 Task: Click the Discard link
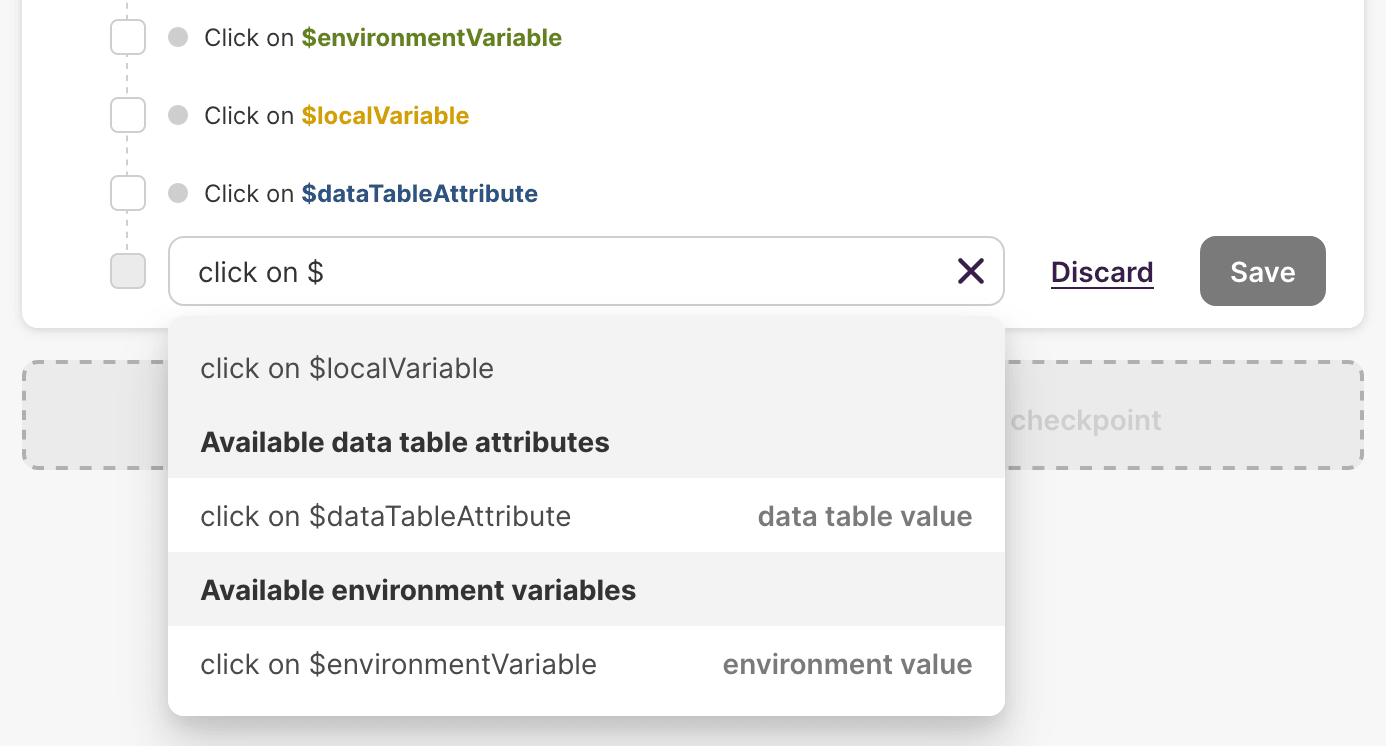click(x=1101, y=271)
